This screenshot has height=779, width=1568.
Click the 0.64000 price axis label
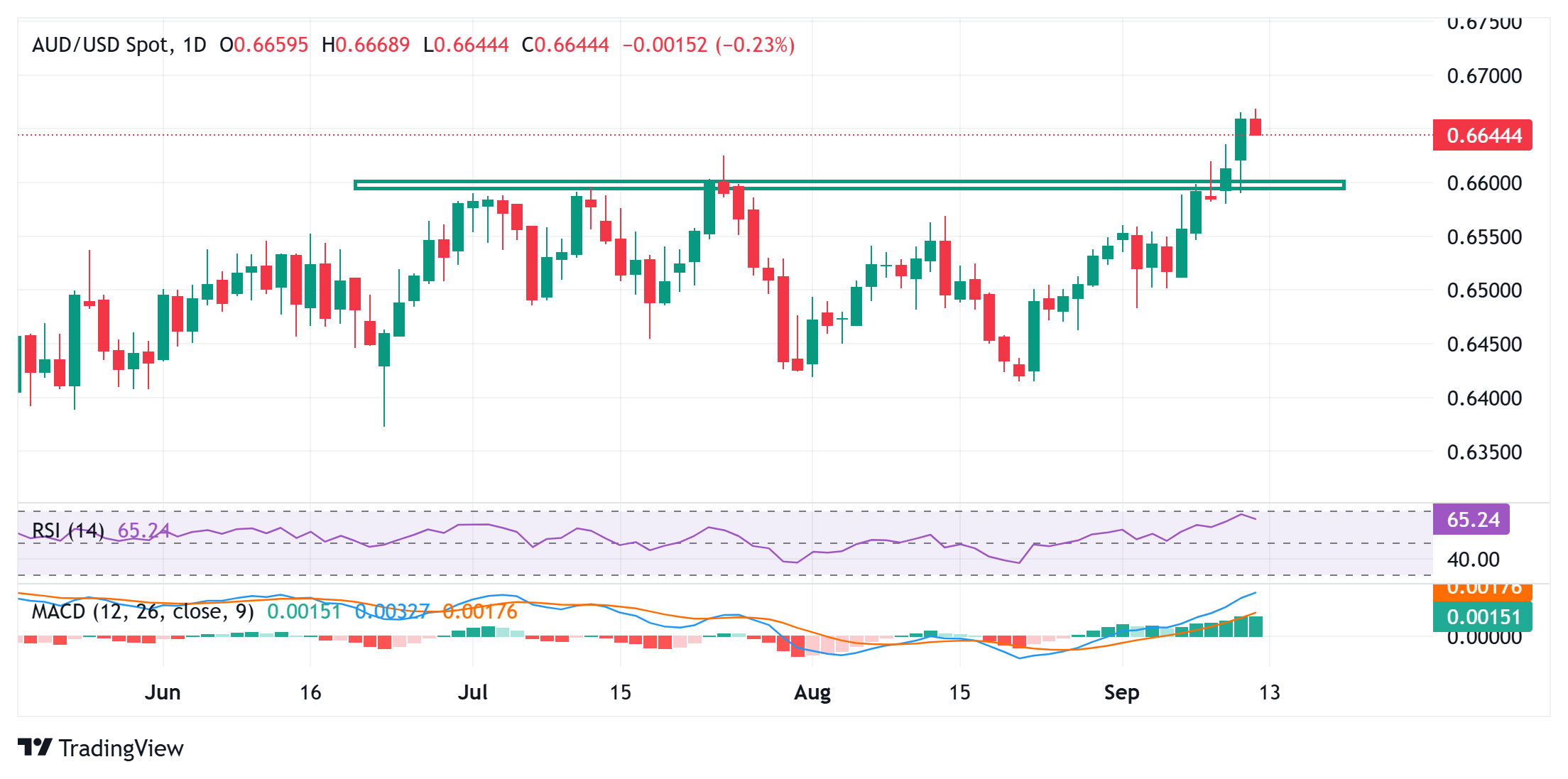(1484, 398)
